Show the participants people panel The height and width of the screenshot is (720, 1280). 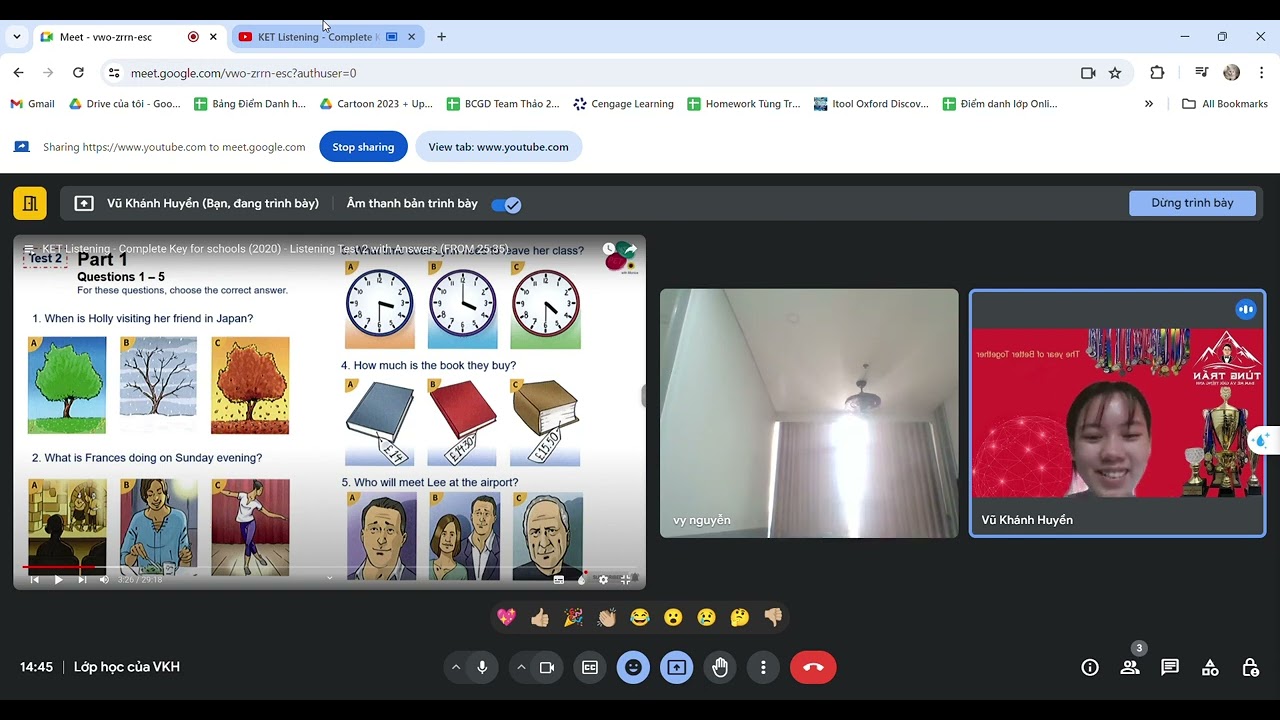tap(1130, 667)
